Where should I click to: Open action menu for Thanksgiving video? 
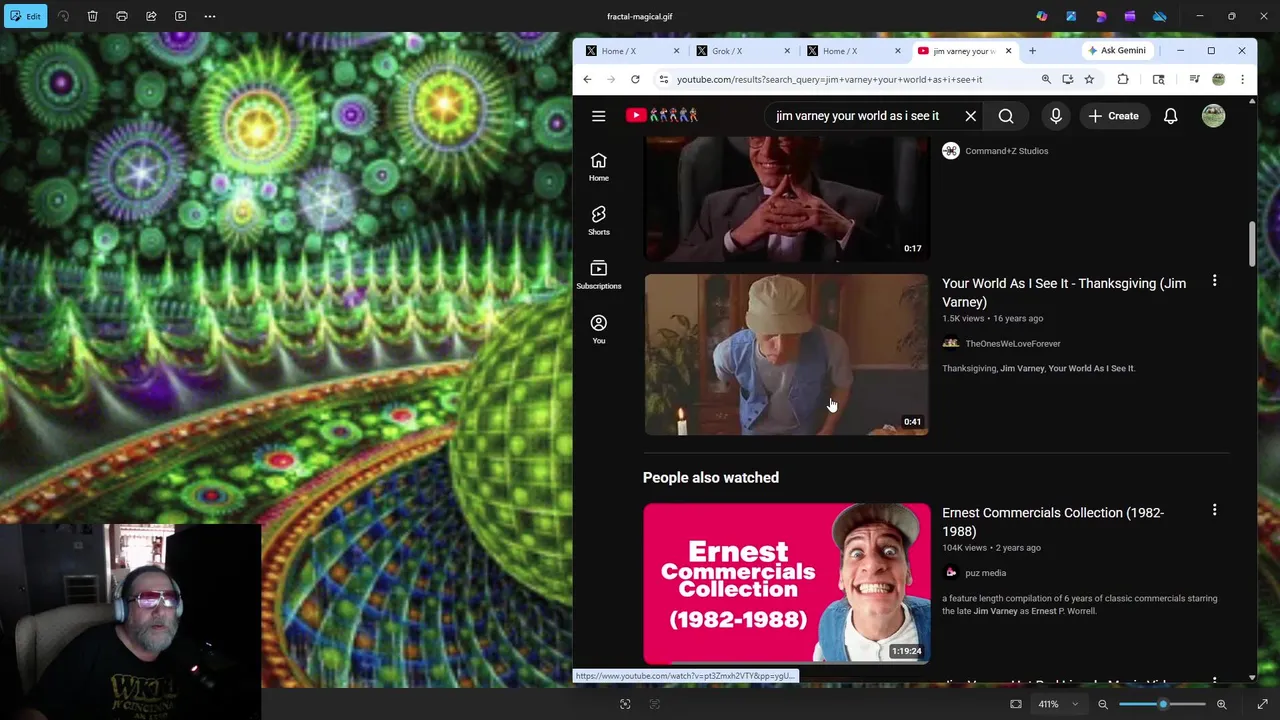coord(1214,281)
